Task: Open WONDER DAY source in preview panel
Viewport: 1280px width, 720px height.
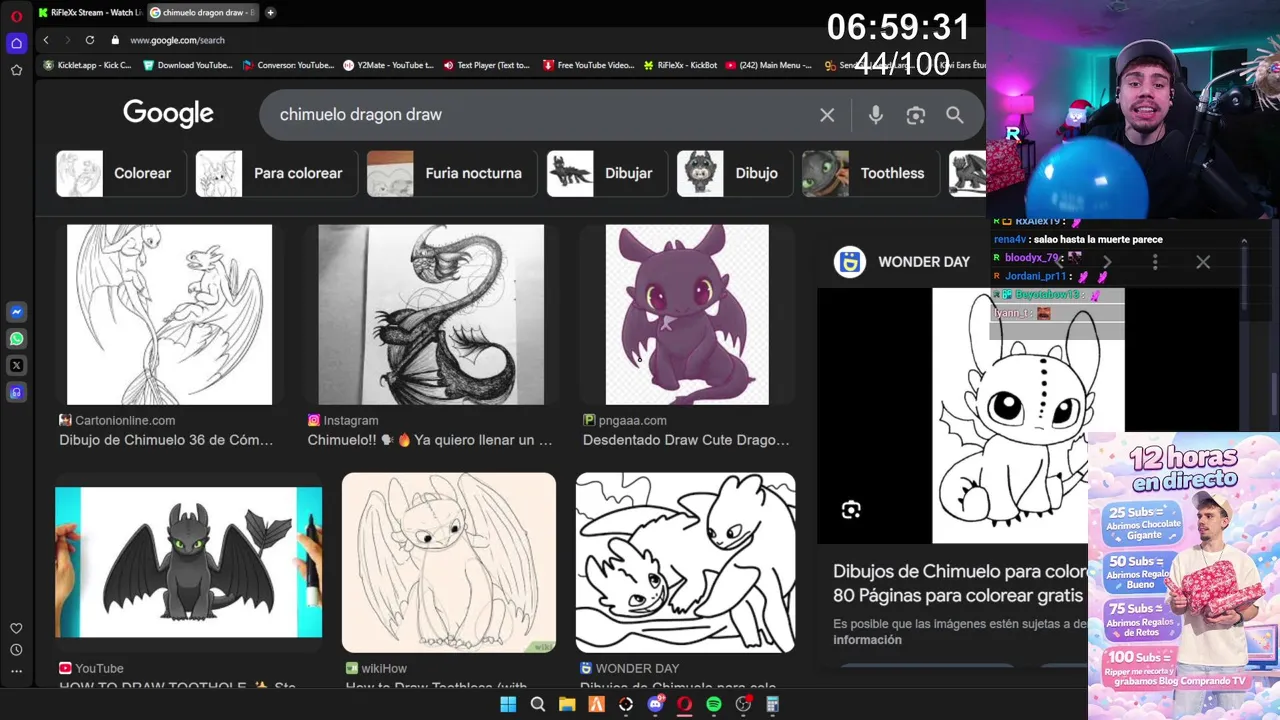Action: tap(902, 262)
